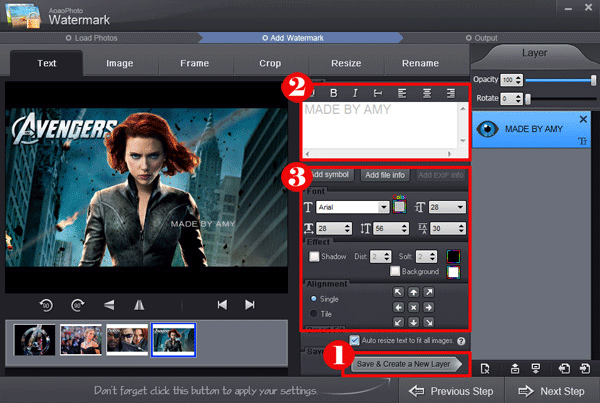This screenshot has height=403, width=600.
Task: Align watermark to bottom center
Action: click(414, 322)
